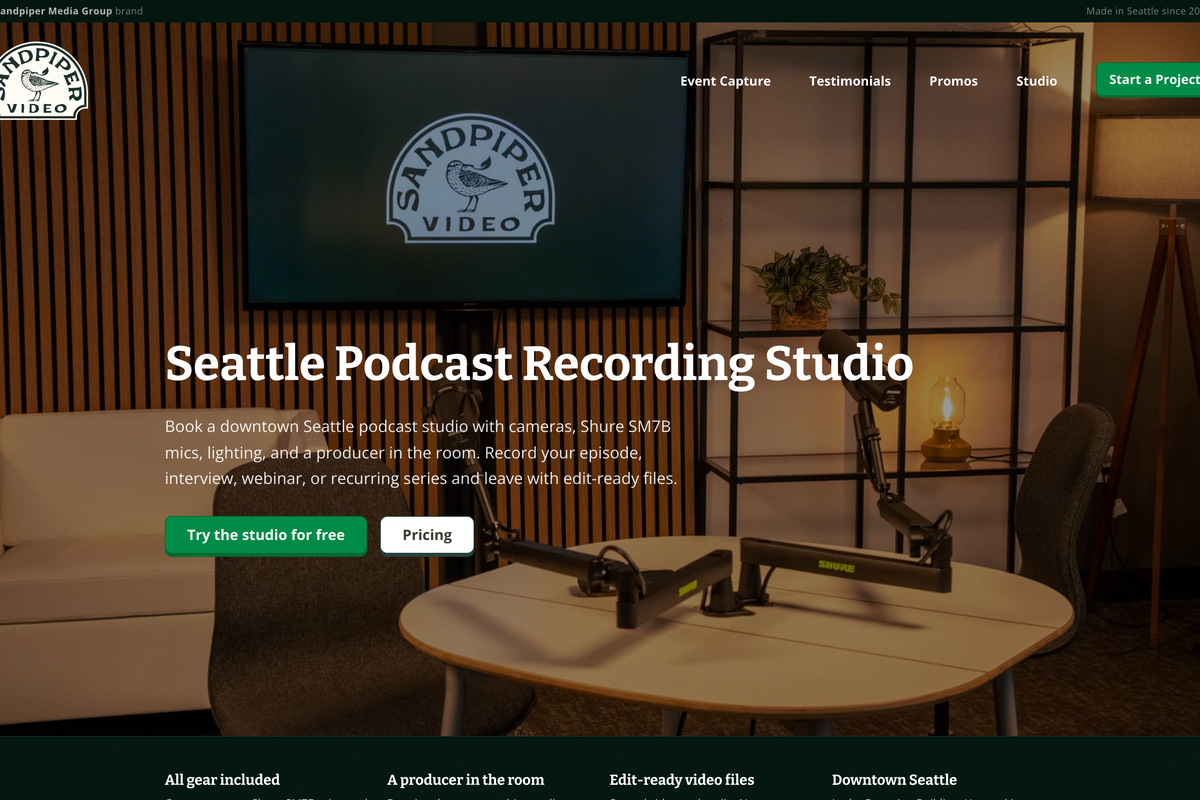Viewport: 1200px width, 800px height.
Task: Go to Testimonials in the navigation
Action: point(850,81)
